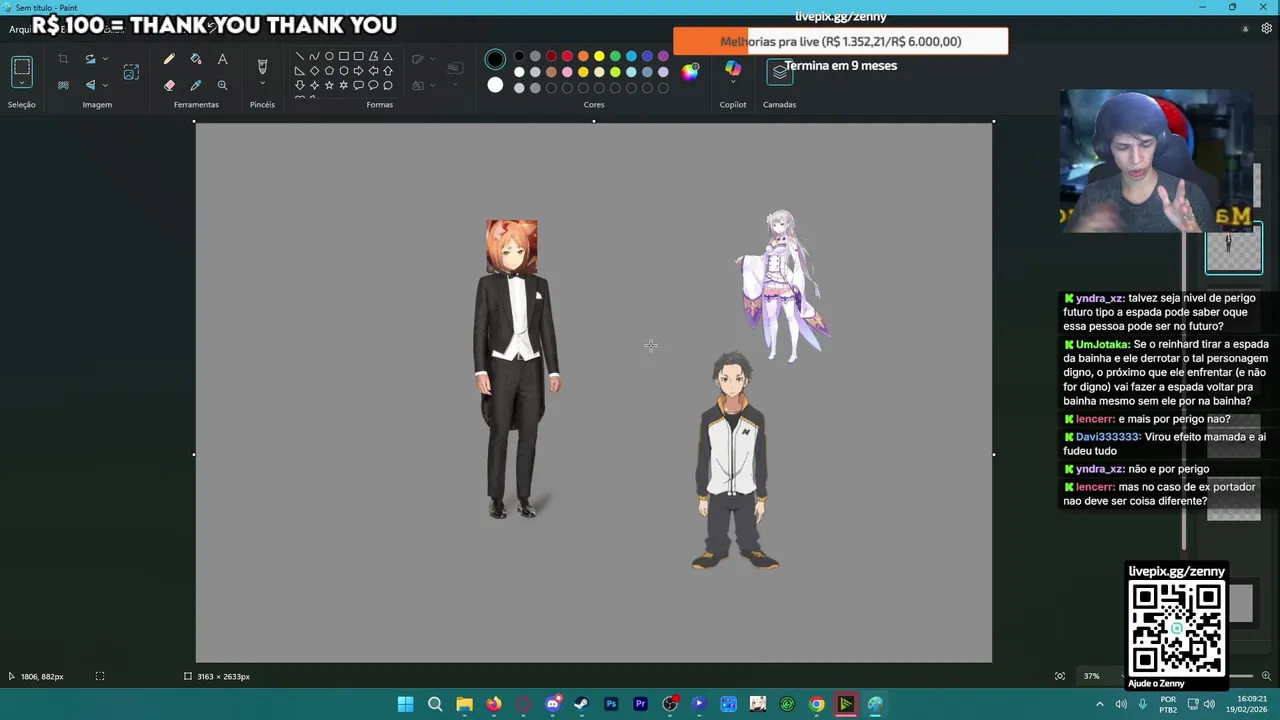Select the Pencil tool
This screenshot has height=720, width=1280.
(x=169, y=59)
